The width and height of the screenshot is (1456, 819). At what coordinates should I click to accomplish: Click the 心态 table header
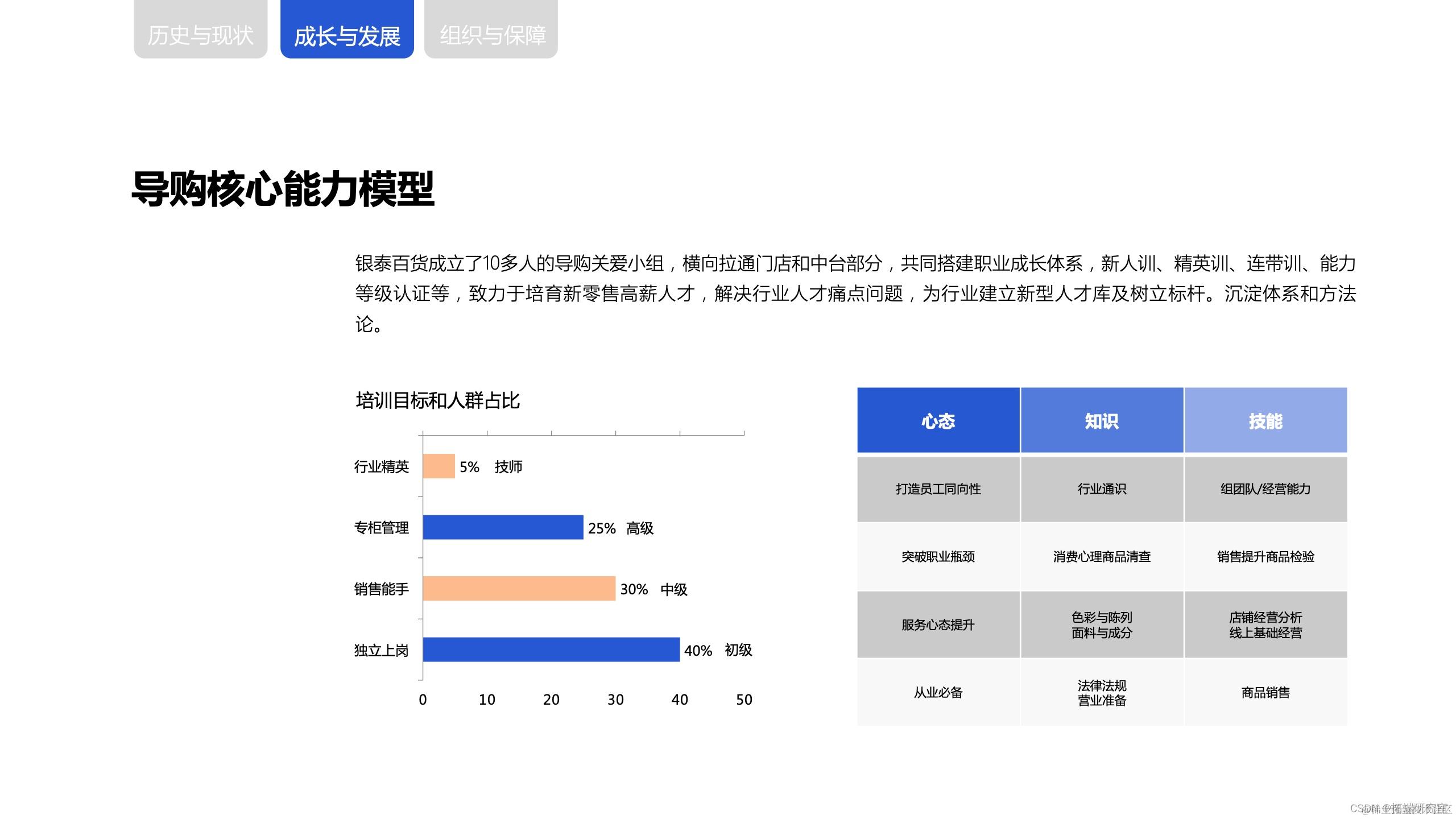938,421
